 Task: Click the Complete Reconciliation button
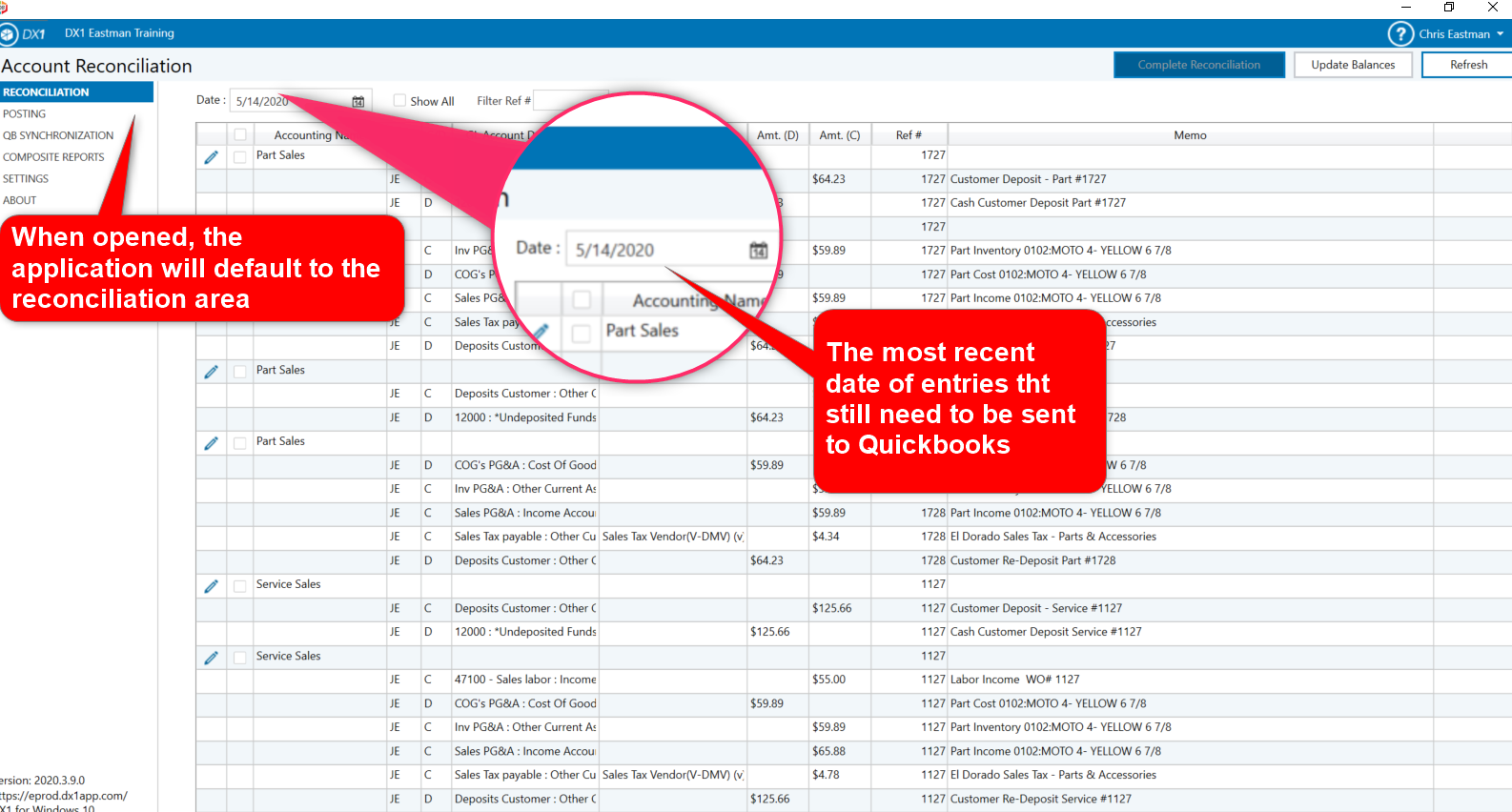point(1199,65)
